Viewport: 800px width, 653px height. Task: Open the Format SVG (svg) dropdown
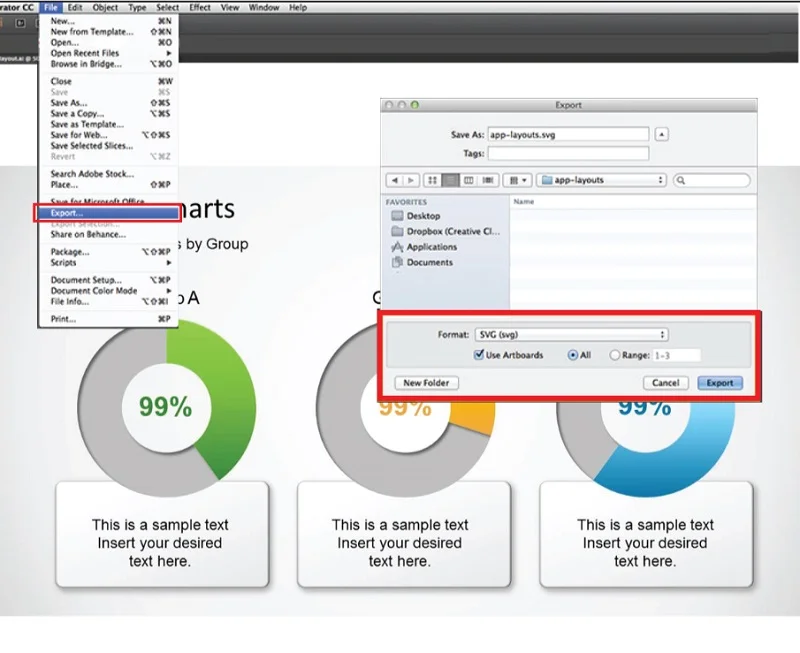click(x=571, y=335)
